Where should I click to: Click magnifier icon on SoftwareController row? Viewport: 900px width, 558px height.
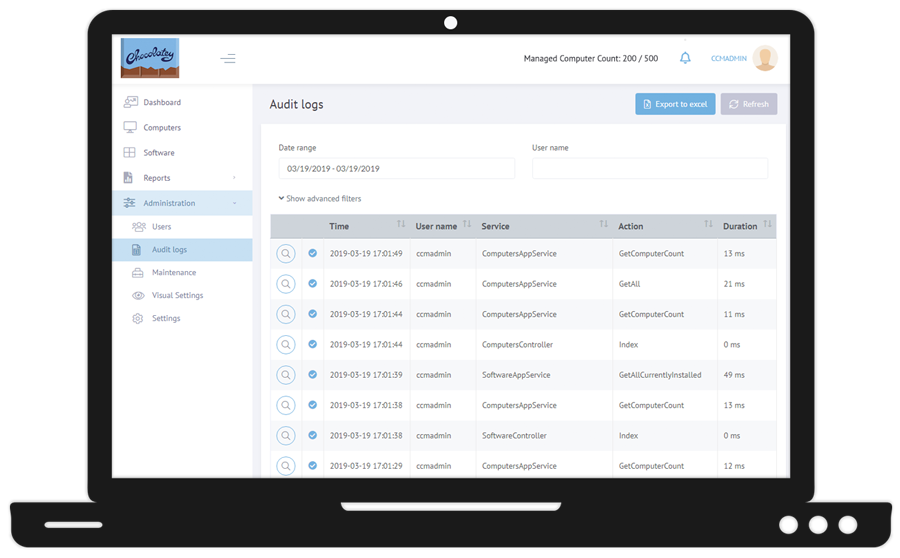(x=286, y=436)
